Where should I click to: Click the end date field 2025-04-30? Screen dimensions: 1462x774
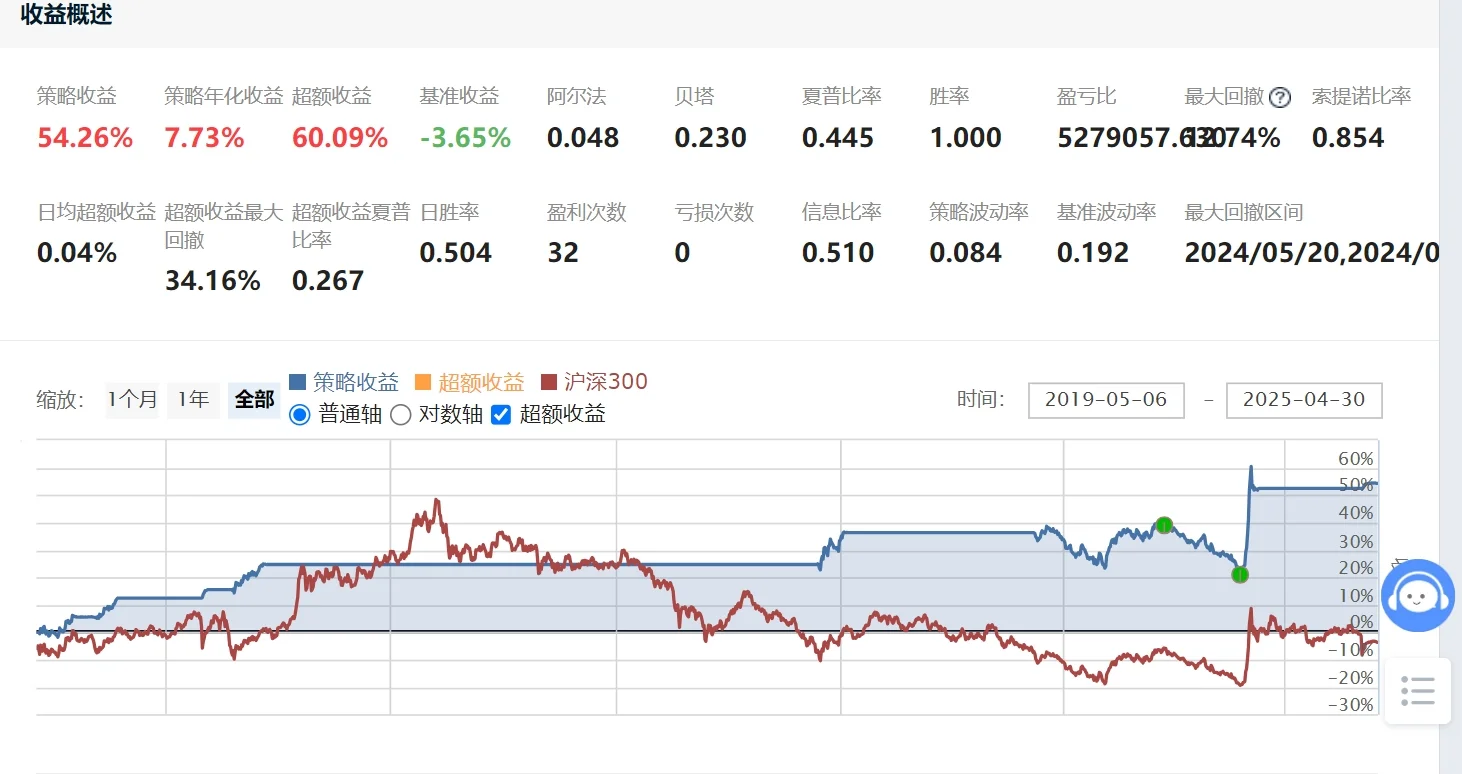[1303, 400]
